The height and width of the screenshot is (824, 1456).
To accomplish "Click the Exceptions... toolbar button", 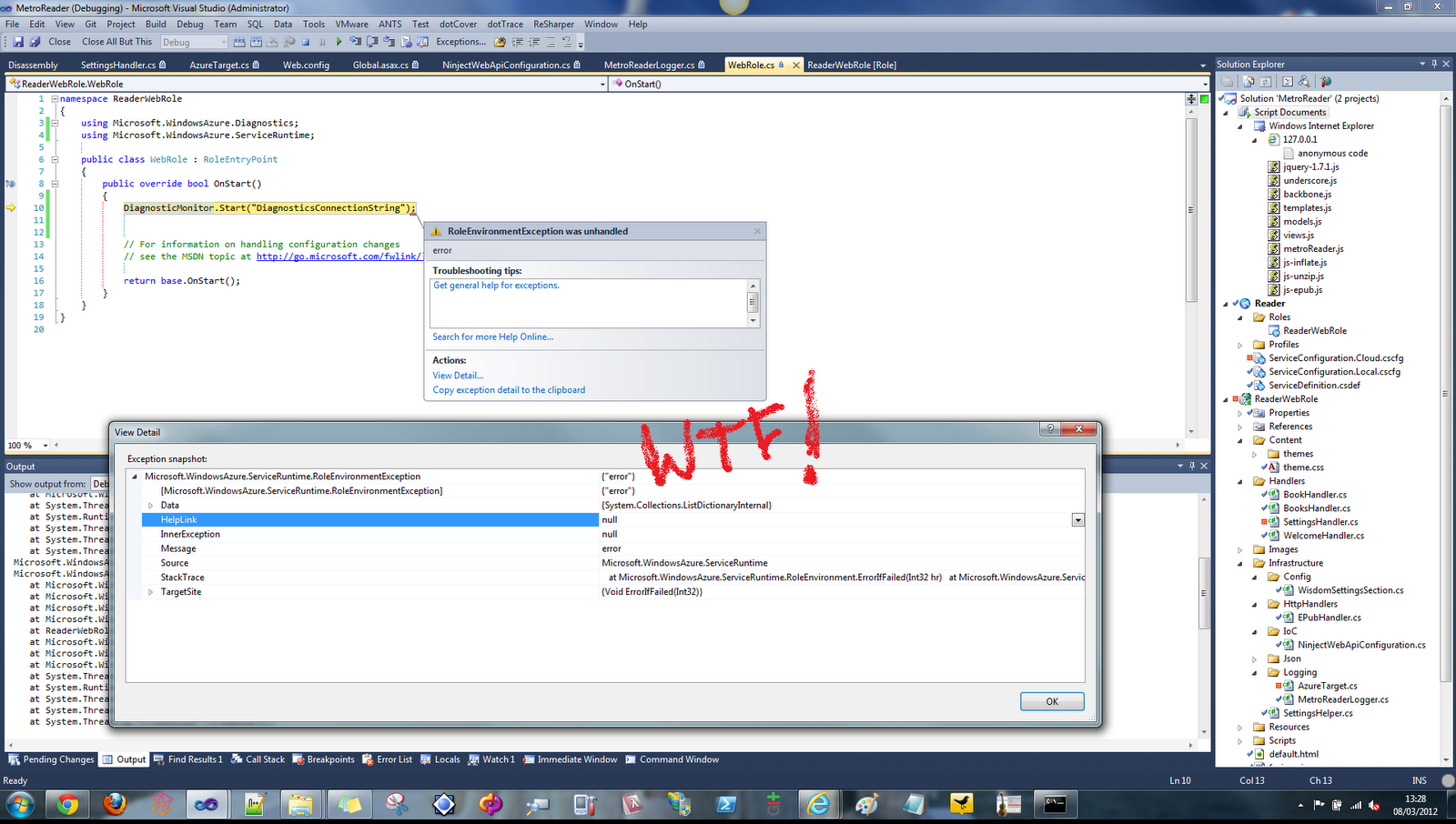I will tap(461, 42).
